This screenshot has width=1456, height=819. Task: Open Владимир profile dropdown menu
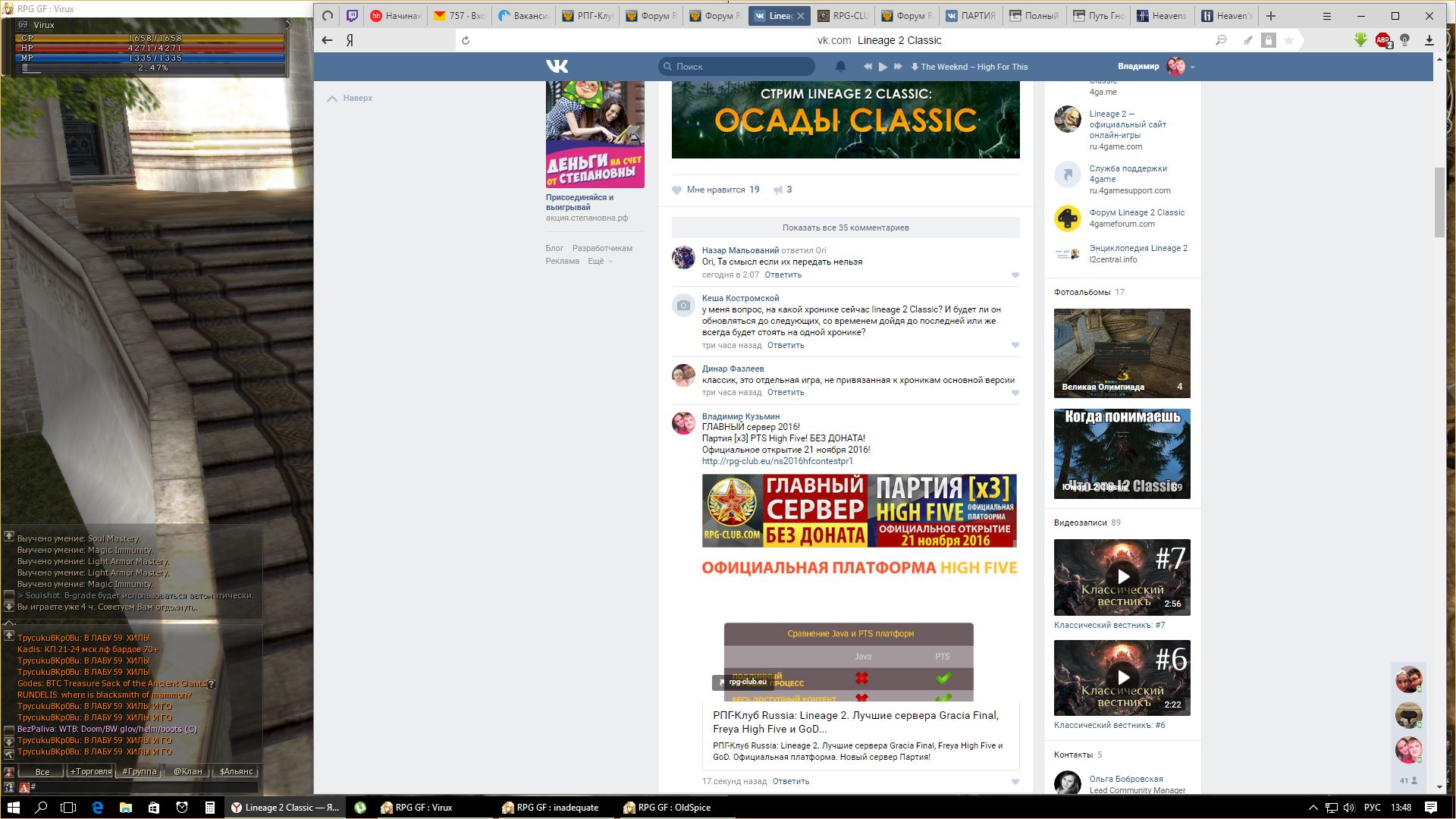pos(1192,67)
